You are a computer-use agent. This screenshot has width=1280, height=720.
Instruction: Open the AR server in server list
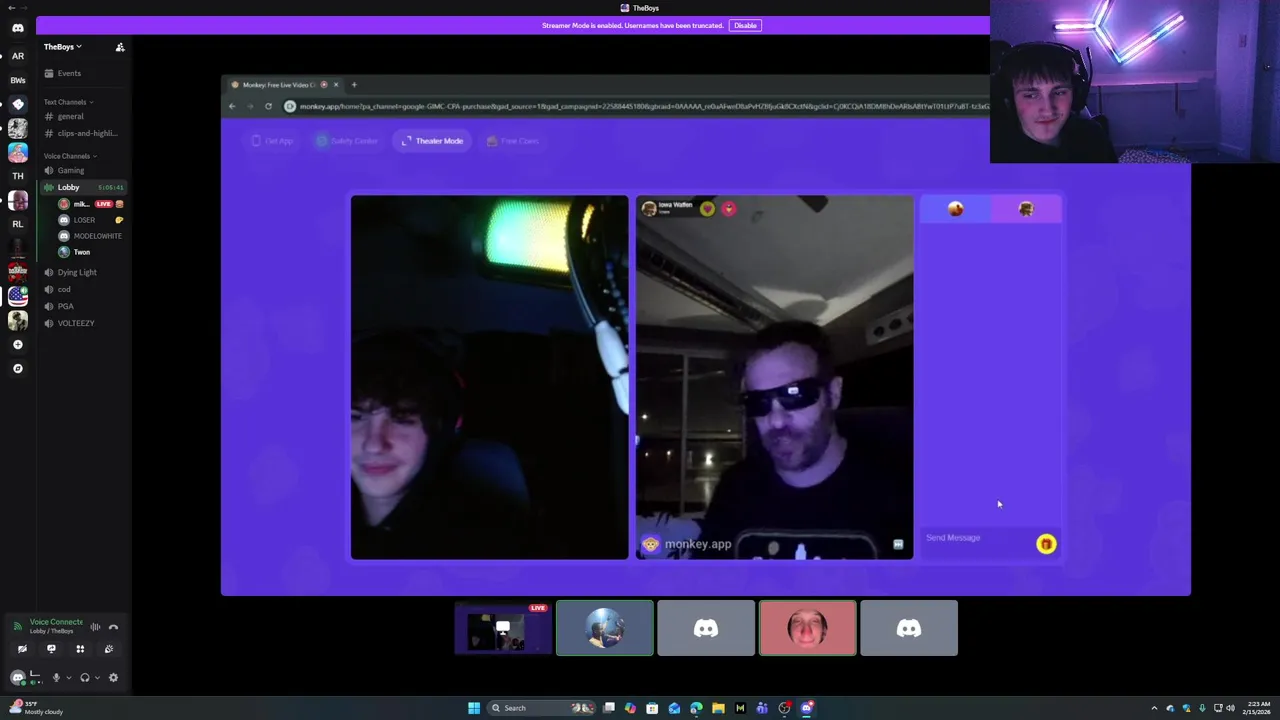(17, 56)
